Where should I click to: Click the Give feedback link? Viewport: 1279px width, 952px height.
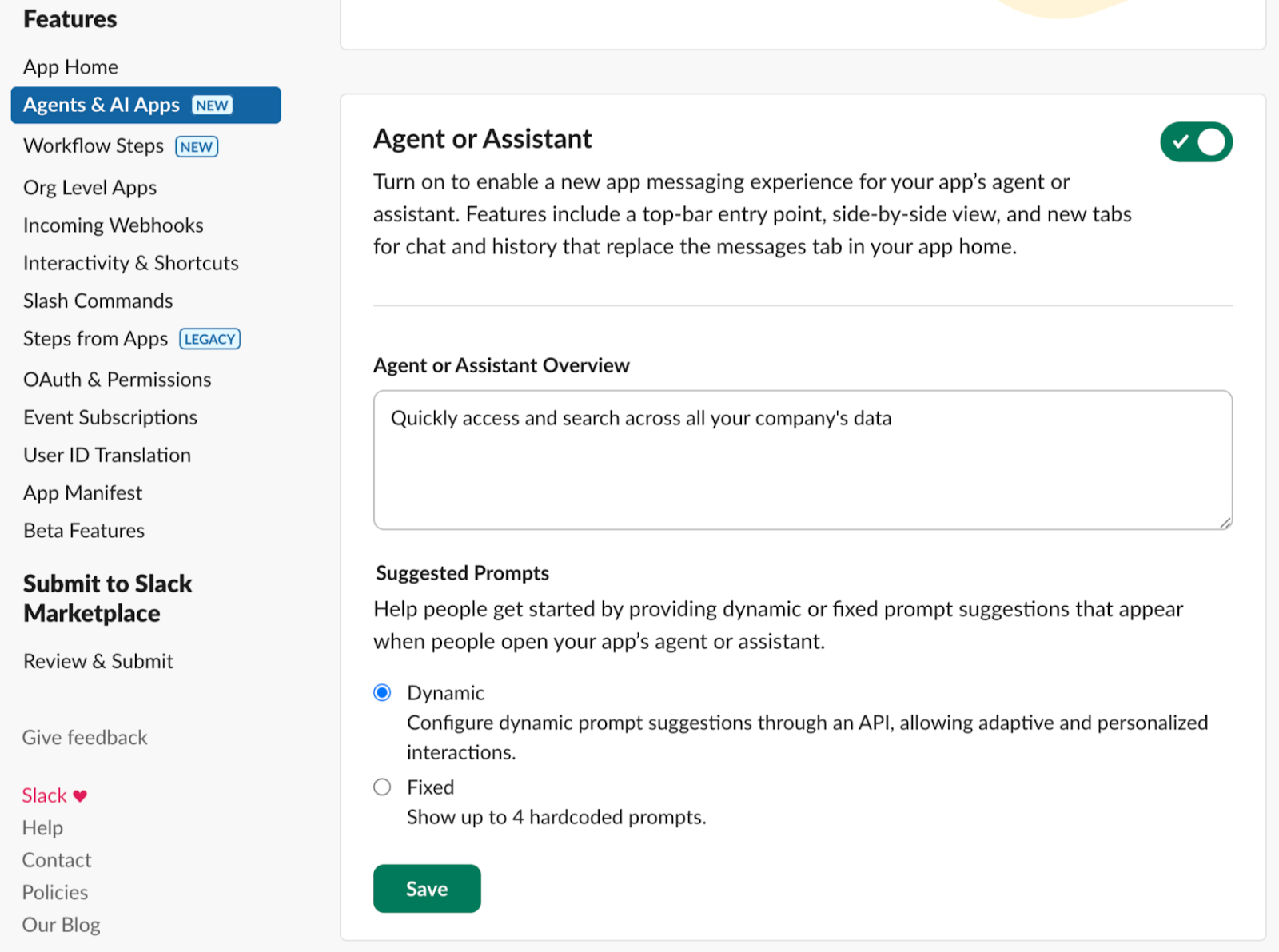[84, 738]
